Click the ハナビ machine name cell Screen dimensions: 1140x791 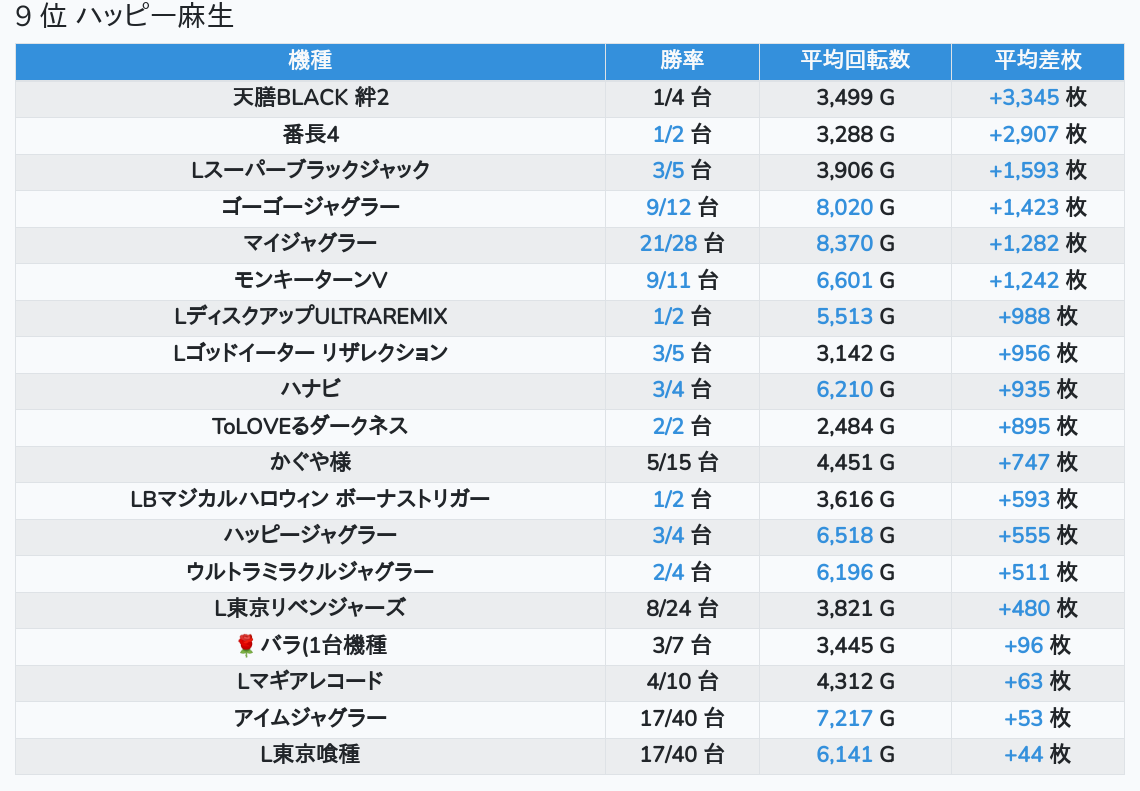(310, 390)
